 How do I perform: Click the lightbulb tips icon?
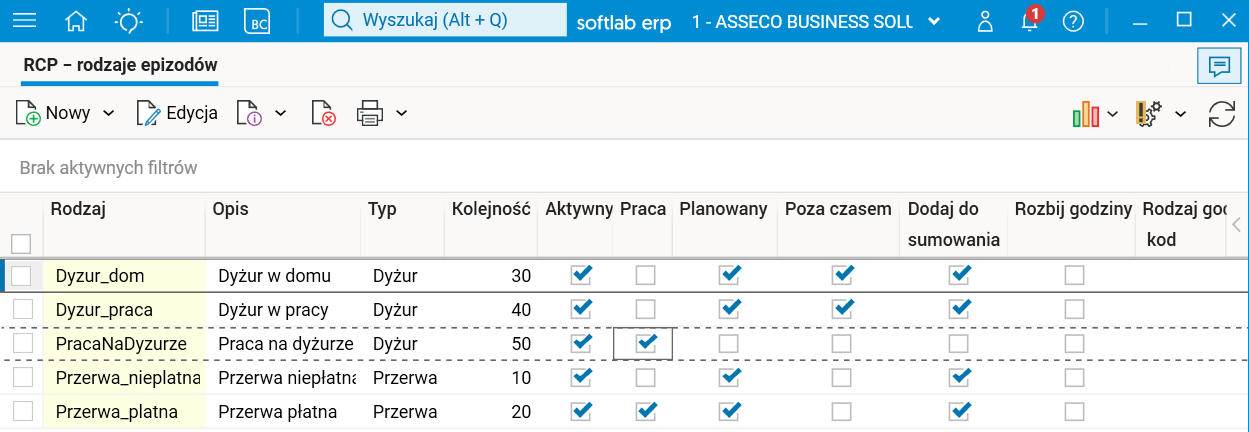(129, 21)
